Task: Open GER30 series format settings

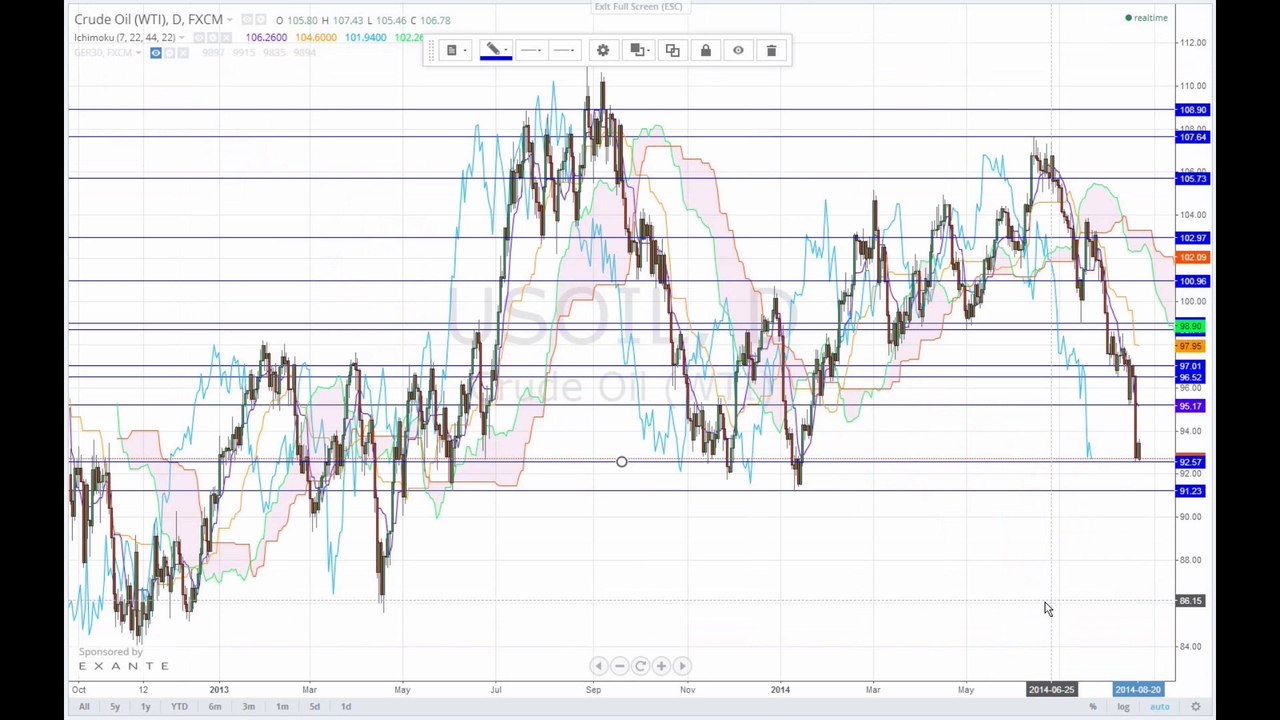Action: pyautogui.click(x=169, y=53)
